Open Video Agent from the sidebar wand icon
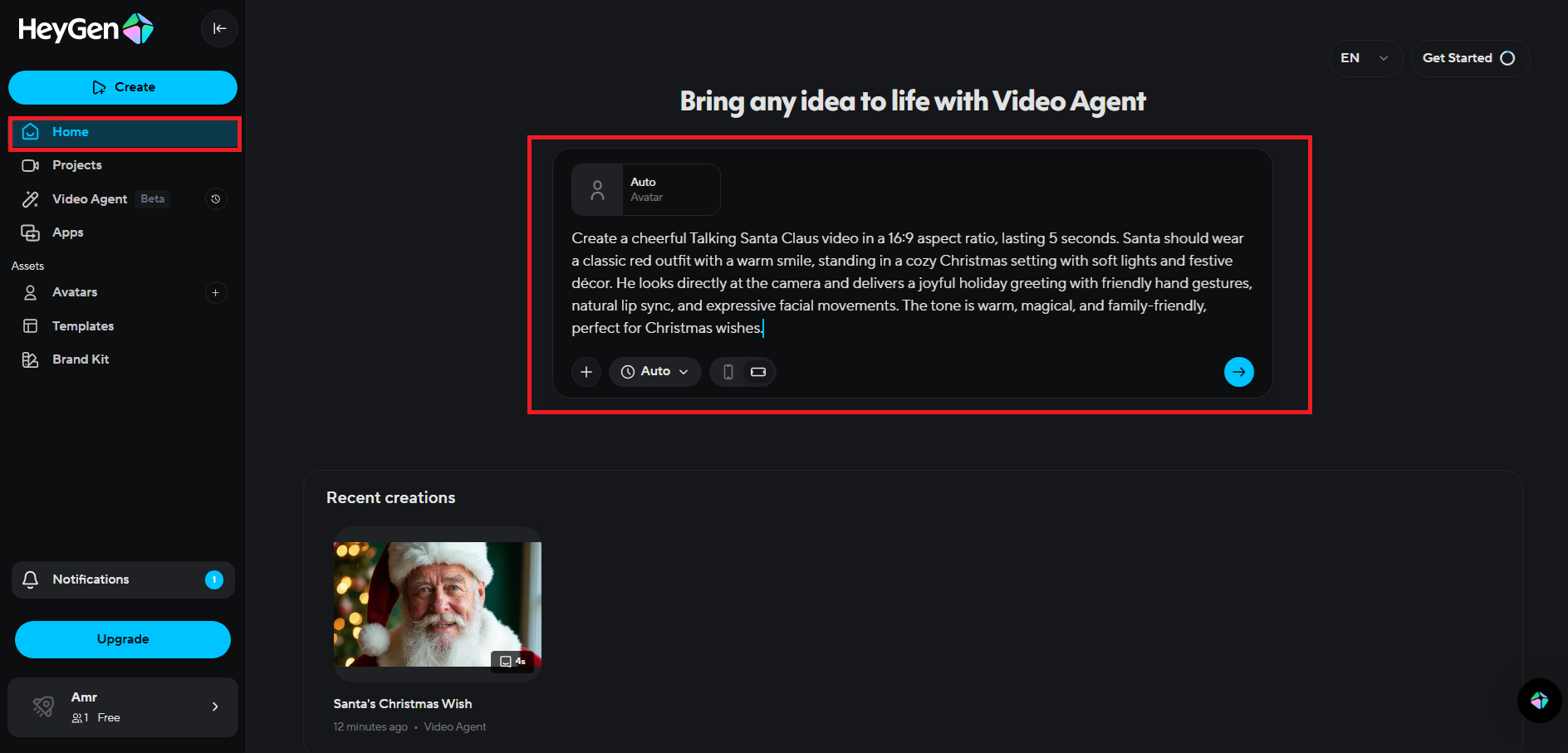 click(x=31, y=198)
